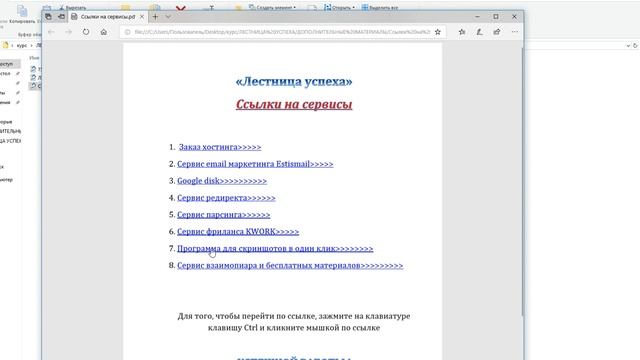This screenshot has height=360, width=640.
Task: Open the Add notes pen icon
Action: coord(479,32)
